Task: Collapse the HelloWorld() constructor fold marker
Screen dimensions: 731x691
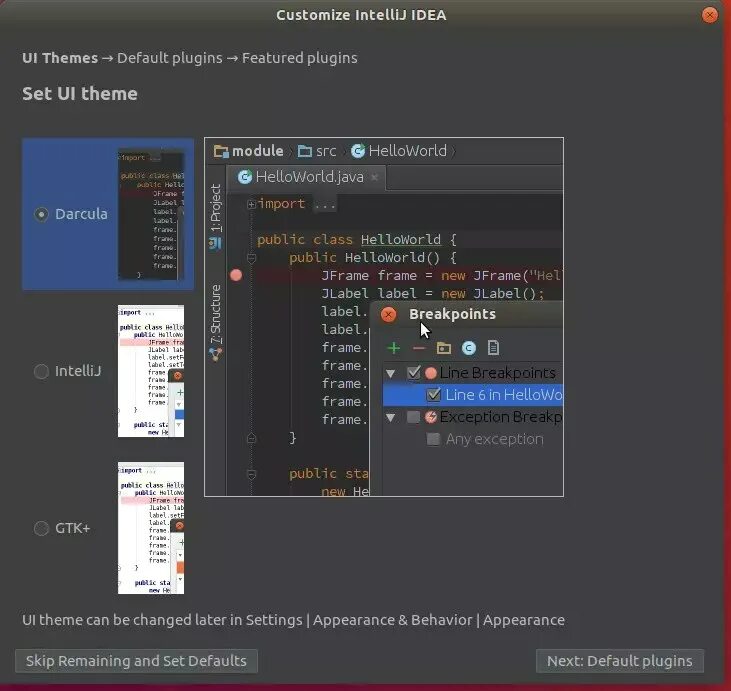Action: click(251, 258)
